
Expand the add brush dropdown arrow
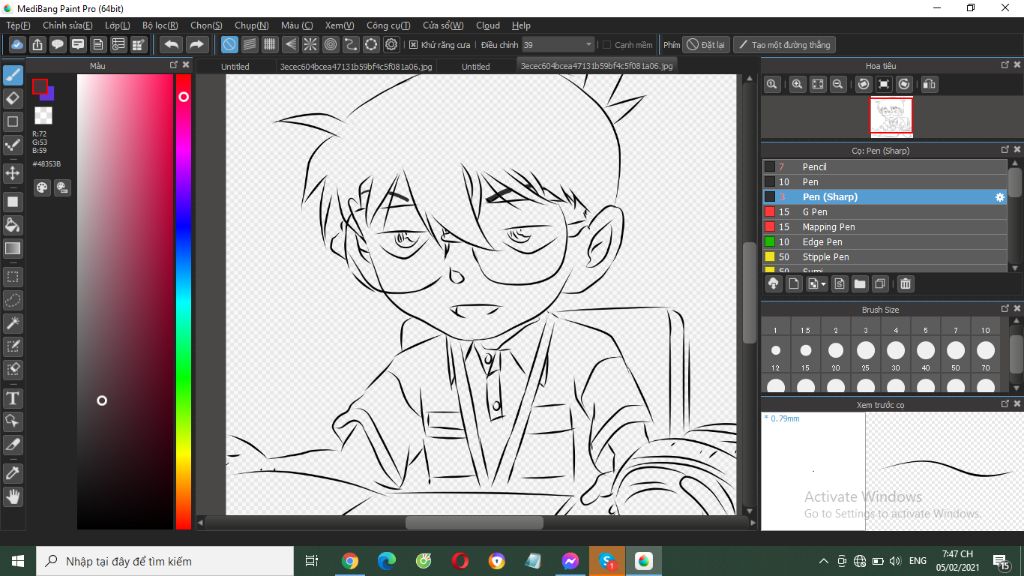pyautogui.click(x=824, y=284)
